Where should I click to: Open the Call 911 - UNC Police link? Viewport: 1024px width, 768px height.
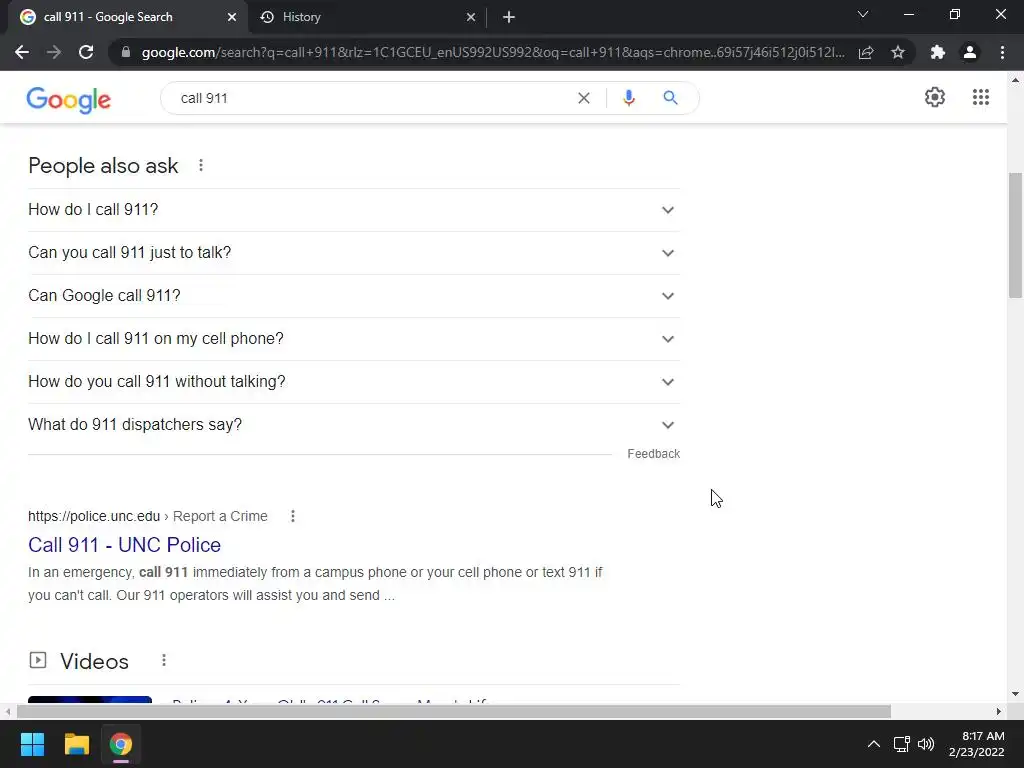[x=125, y=545]
